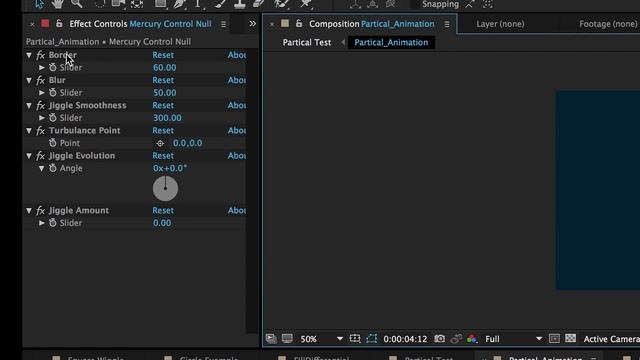The height and width of the screenshot is (360, 640).
Task: Open Composition panel menu
Action: (x=447, y=24)
